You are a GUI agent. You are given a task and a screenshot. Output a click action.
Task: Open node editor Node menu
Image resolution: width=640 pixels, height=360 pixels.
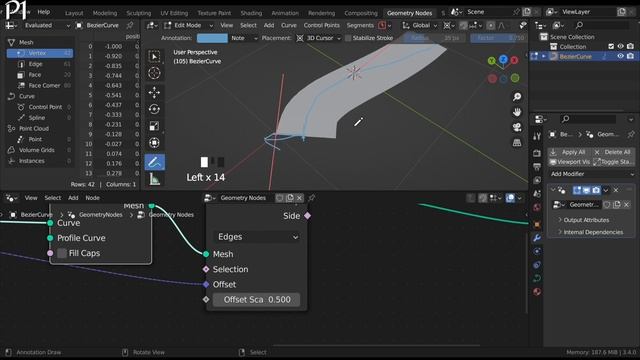(x=92, y=198)
